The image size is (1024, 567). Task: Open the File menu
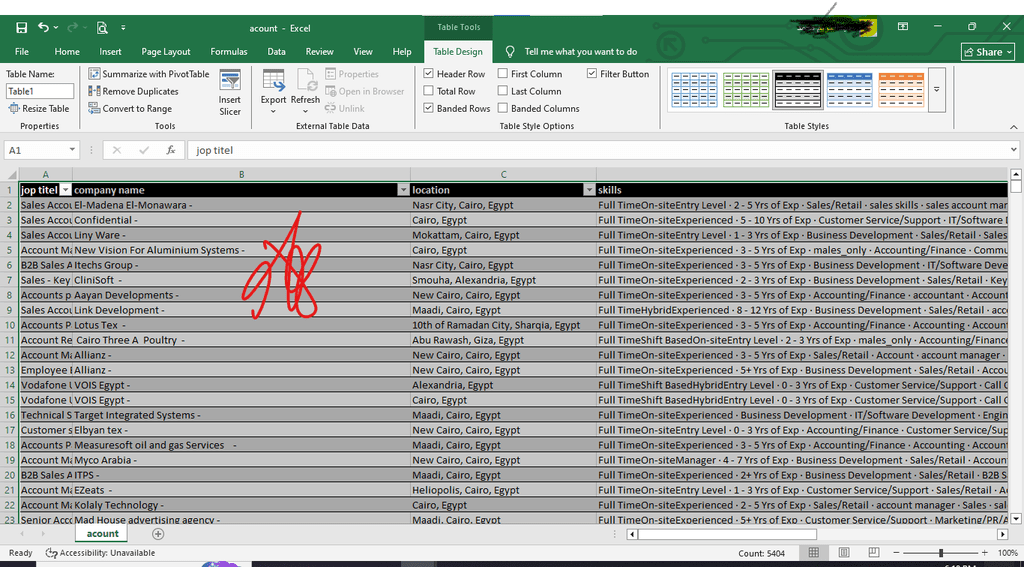[x=22, y=52]
